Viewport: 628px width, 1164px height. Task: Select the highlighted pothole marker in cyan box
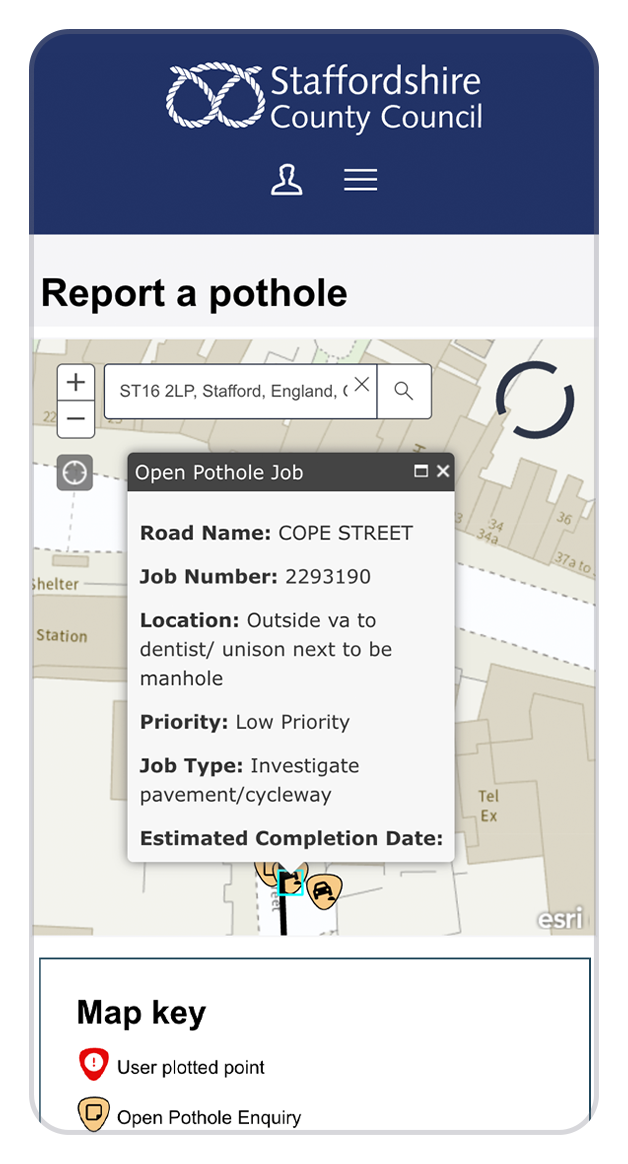click(x=290, y=882)
